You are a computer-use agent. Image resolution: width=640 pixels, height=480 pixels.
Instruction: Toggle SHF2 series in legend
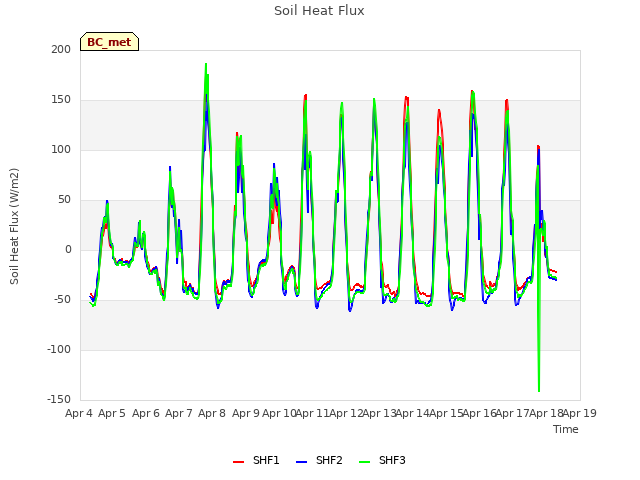319,460
